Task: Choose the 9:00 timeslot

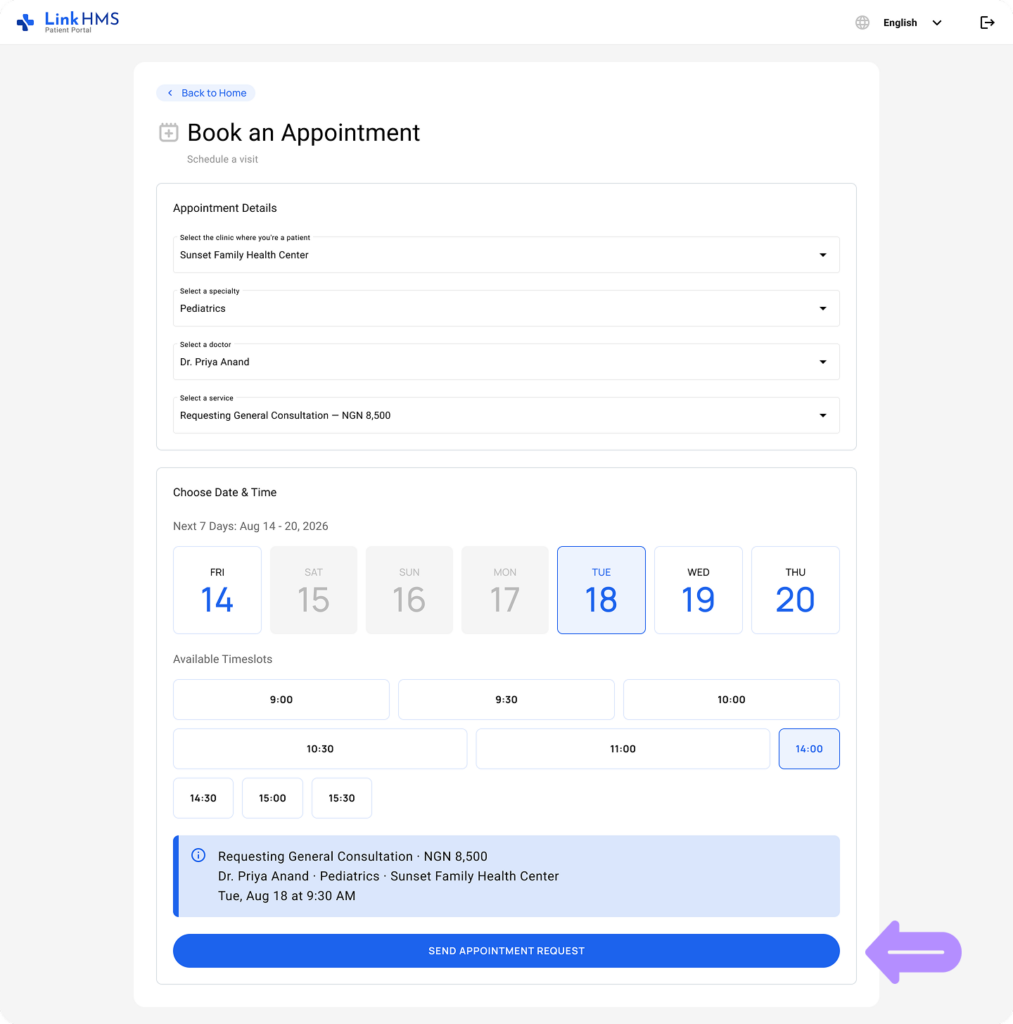Action: point(281,699)
